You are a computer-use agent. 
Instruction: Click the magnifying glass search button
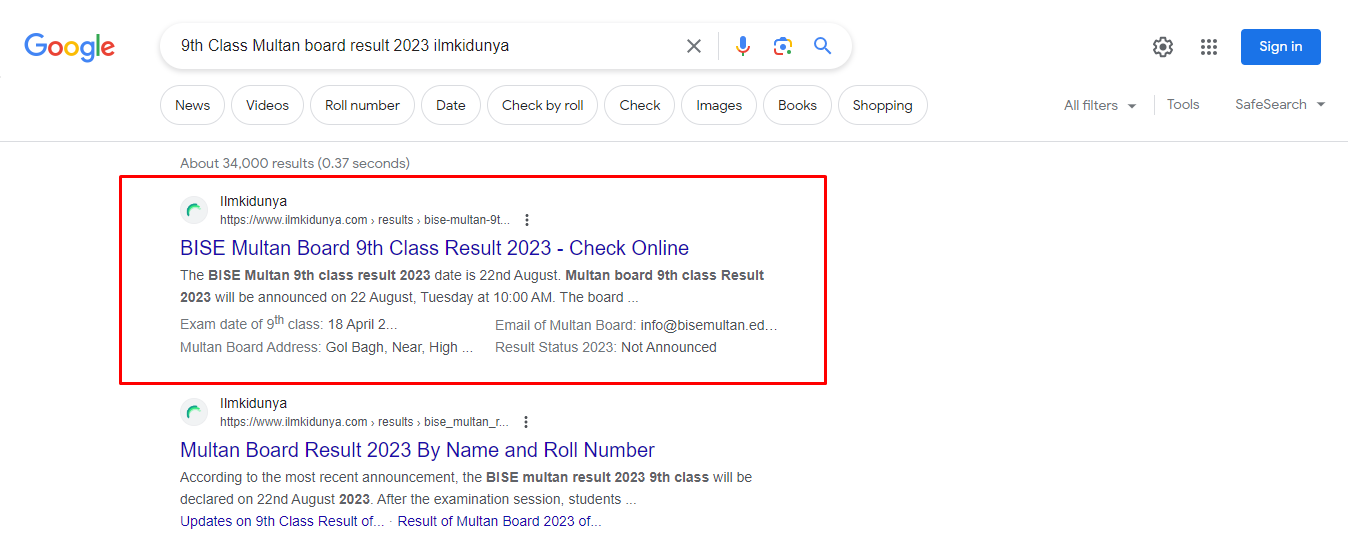[x=823, y=46]
